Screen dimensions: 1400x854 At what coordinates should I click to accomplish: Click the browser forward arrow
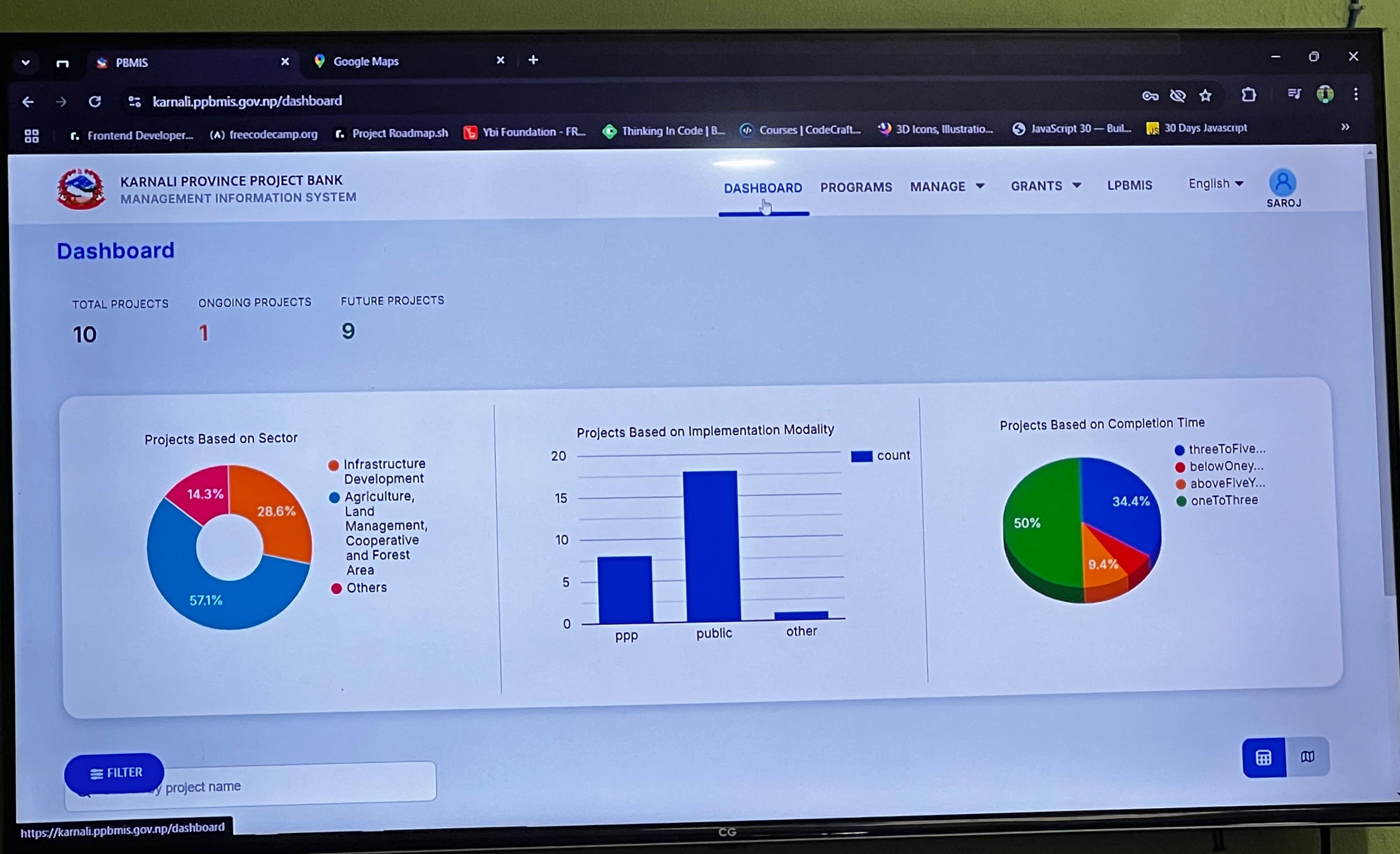[x=61, y=102]
